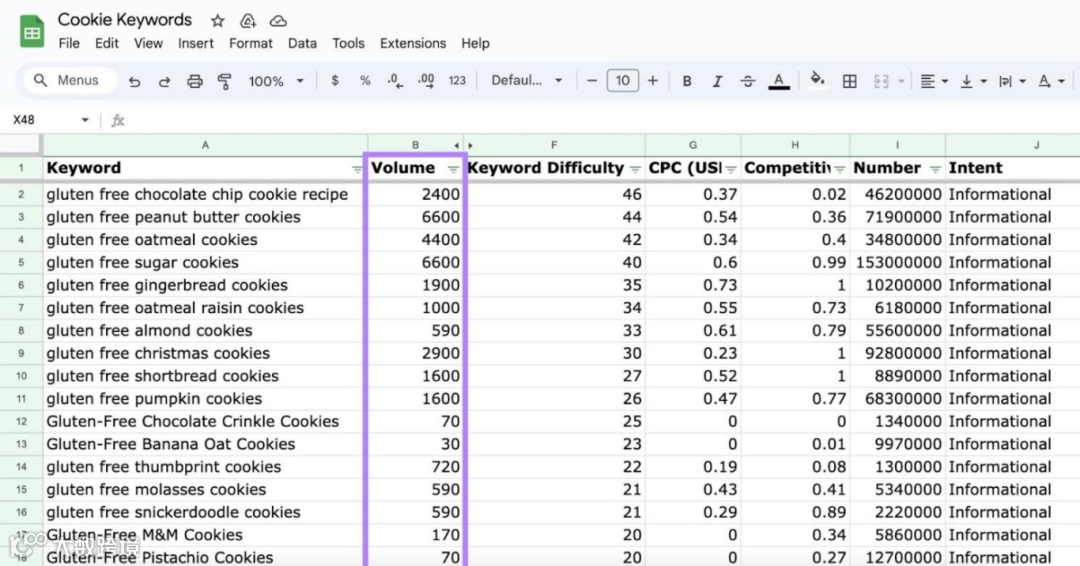Image resolution: width=1080 pixels, height=566 pixels.
Task: Open the fill color paint bucket
Action: pyautogui.click(x=817, y=80)
